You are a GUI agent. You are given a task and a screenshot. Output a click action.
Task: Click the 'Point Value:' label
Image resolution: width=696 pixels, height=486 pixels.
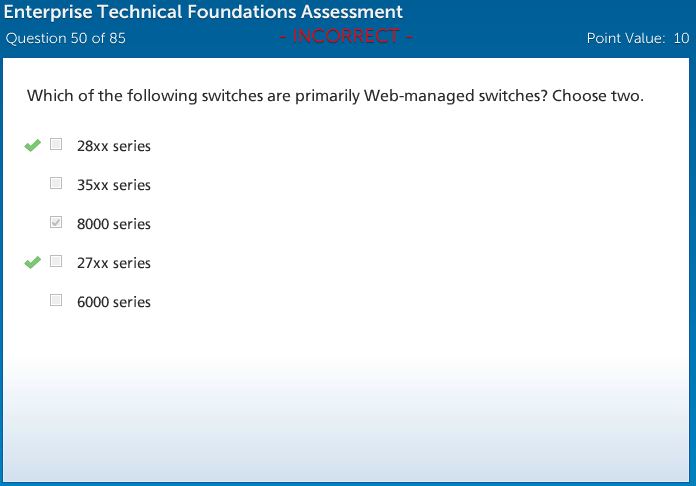tap(625, 39)
